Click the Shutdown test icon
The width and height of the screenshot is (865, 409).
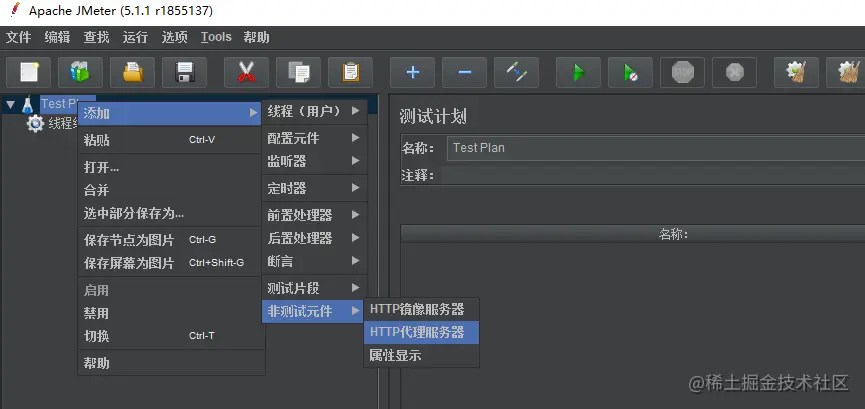coord(734,72)
